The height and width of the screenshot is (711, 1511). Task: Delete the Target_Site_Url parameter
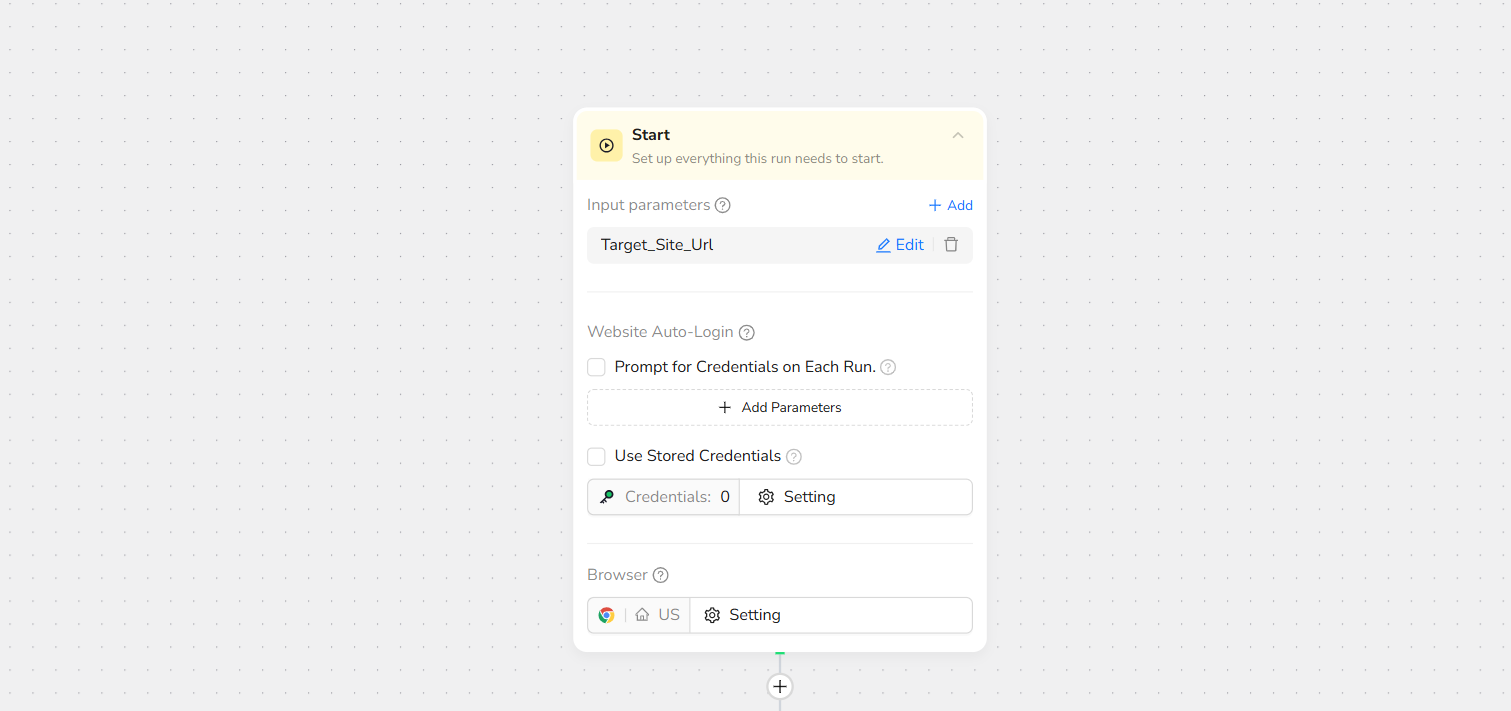(951, 245)
